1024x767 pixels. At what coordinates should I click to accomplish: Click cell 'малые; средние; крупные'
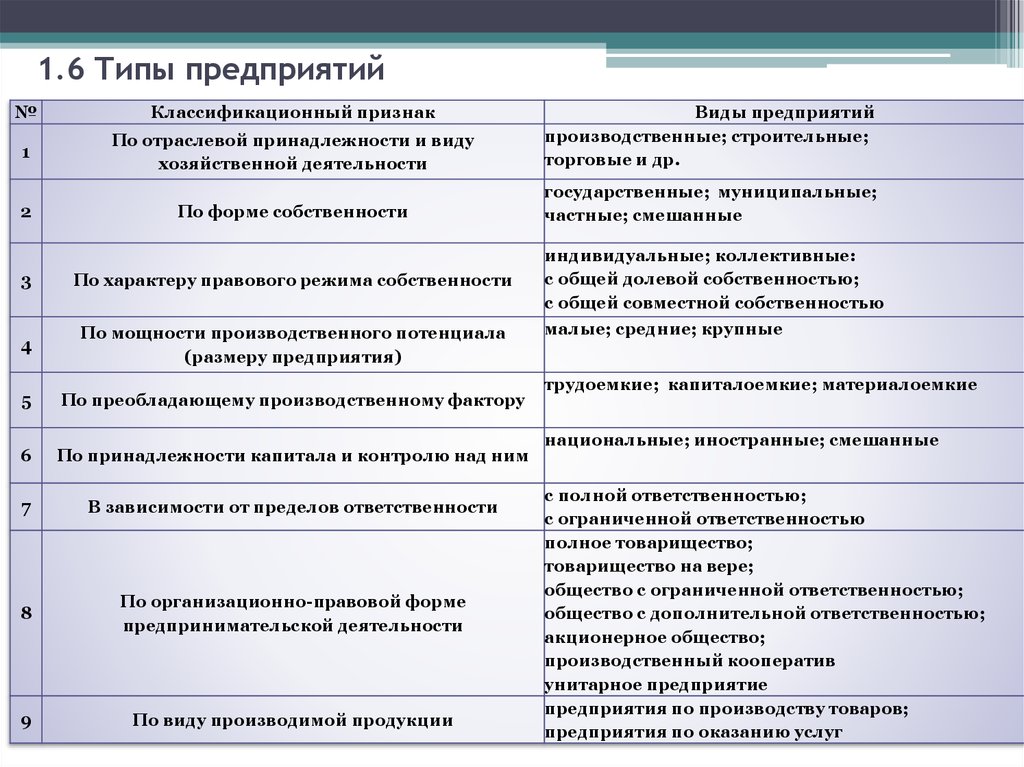(784, 346)
